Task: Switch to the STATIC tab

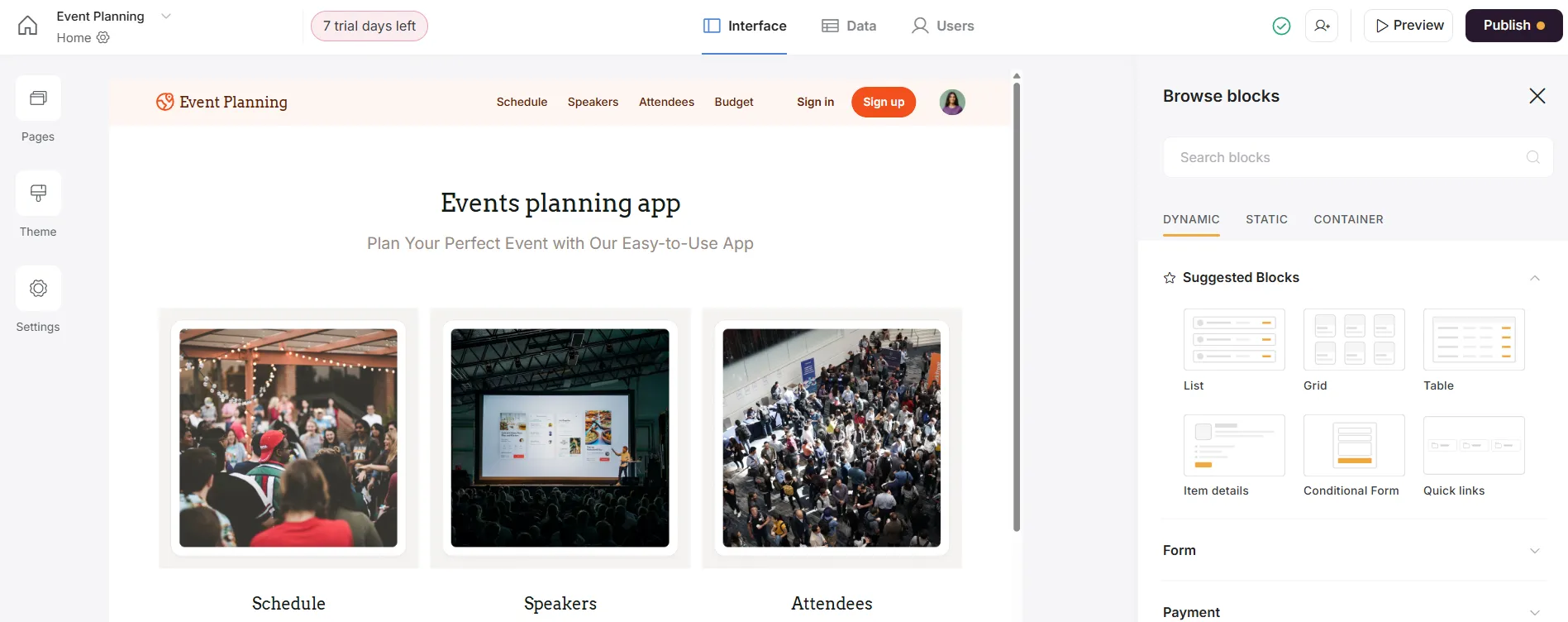Action: (x=1266, y=219)
